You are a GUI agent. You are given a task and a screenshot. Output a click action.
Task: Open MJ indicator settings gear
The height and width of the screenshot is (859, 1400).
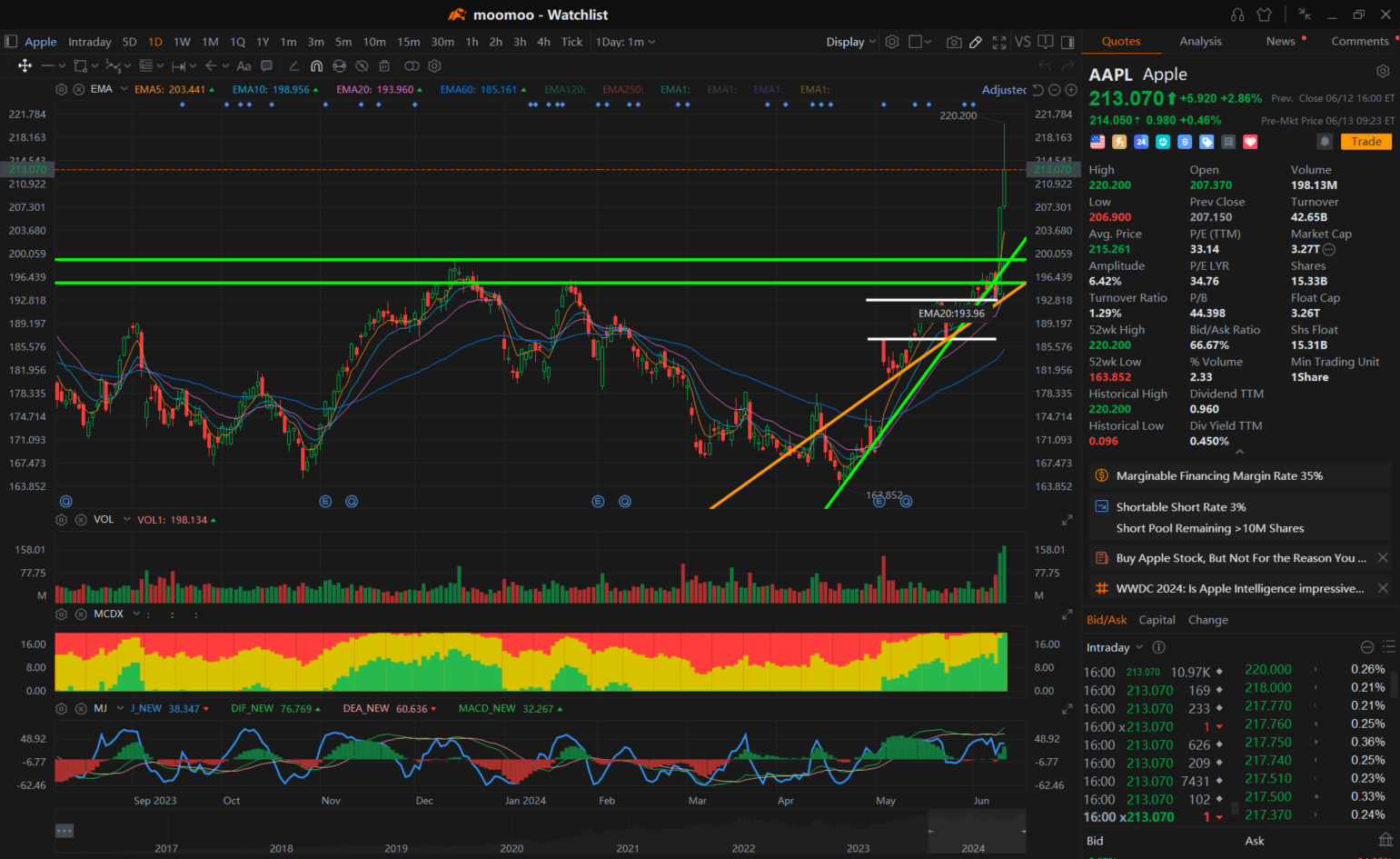tap(61, 708)
